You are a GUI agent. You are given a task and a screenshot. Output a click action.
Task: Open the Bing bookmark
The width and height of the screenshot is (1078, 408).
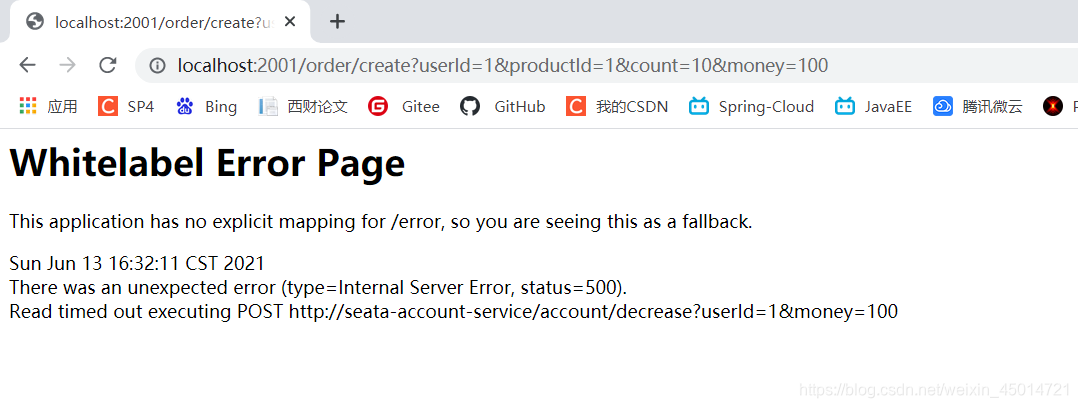206,107
